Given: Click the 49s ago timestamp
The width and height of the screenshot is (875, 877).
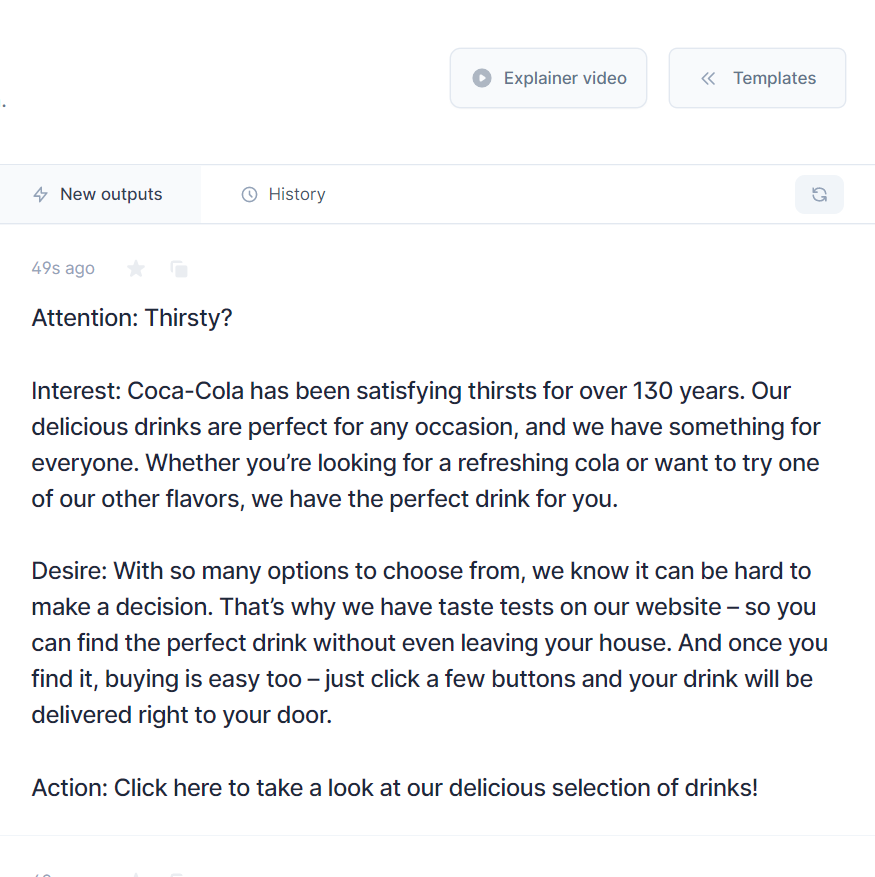Looking at the screenshot, I should pyautogui.click(x=63, y=268).
